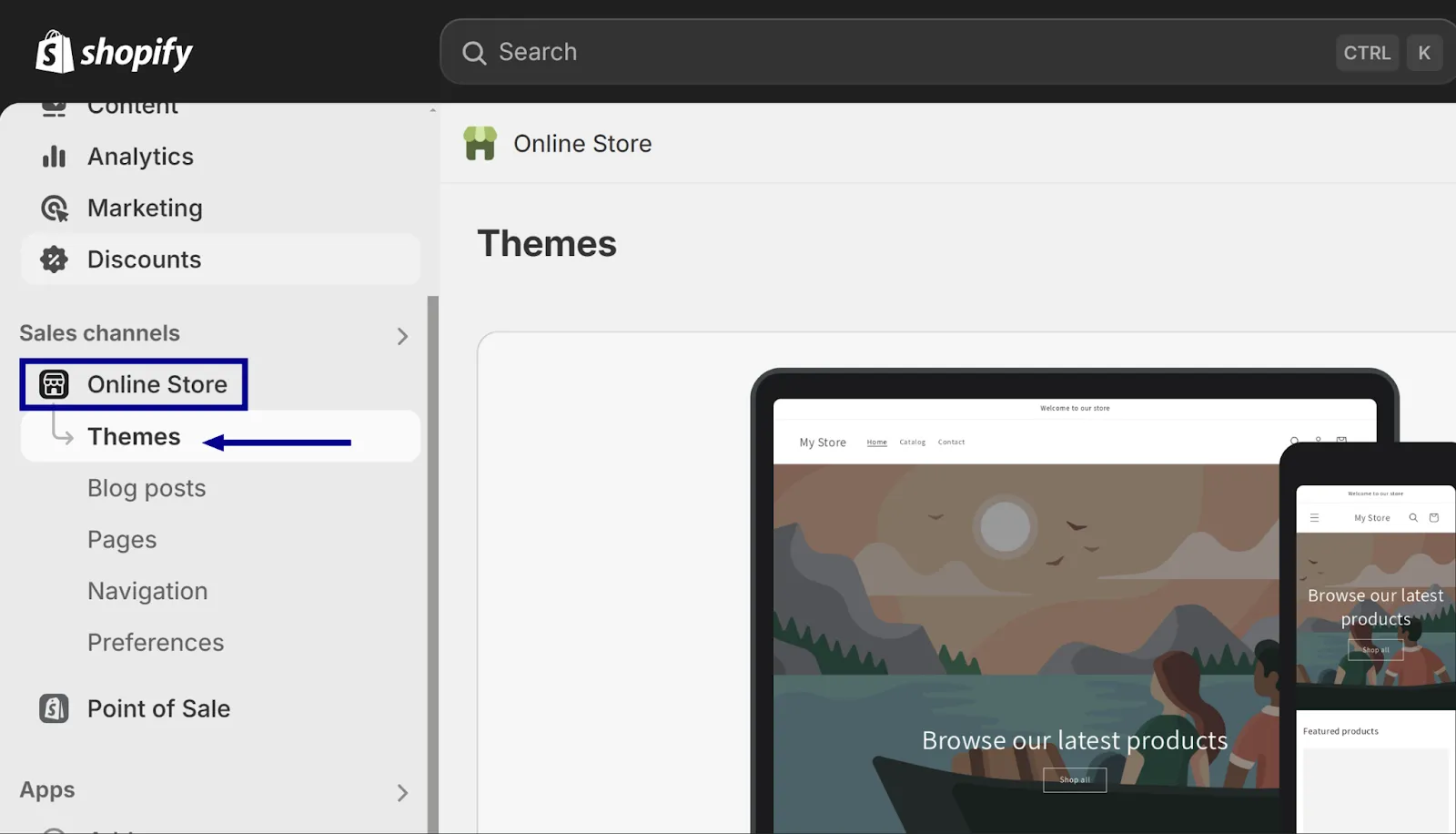This screenshot has height=834, width=1456.
Task: Expand the Sales channels chevron
Action: [x=402, y=336]
